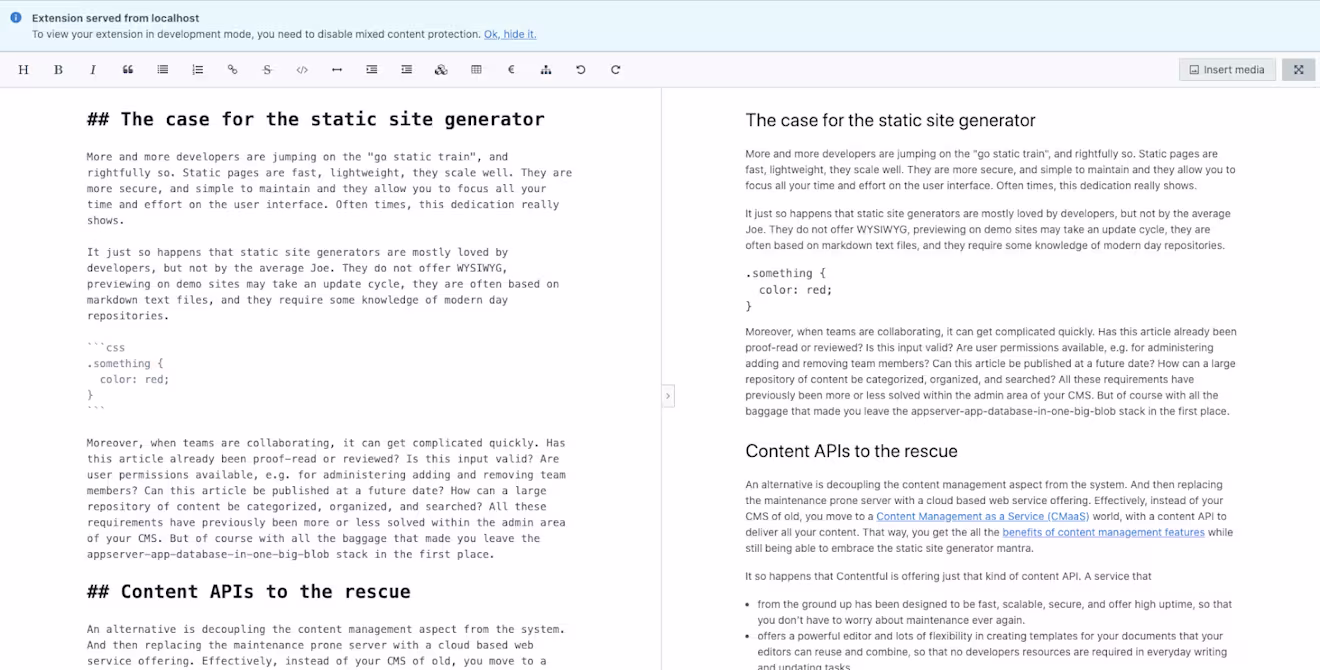The width and height of the screenshot is (1320, 670).
Task: Click the outdent icon
Action: tap(406, 70)
